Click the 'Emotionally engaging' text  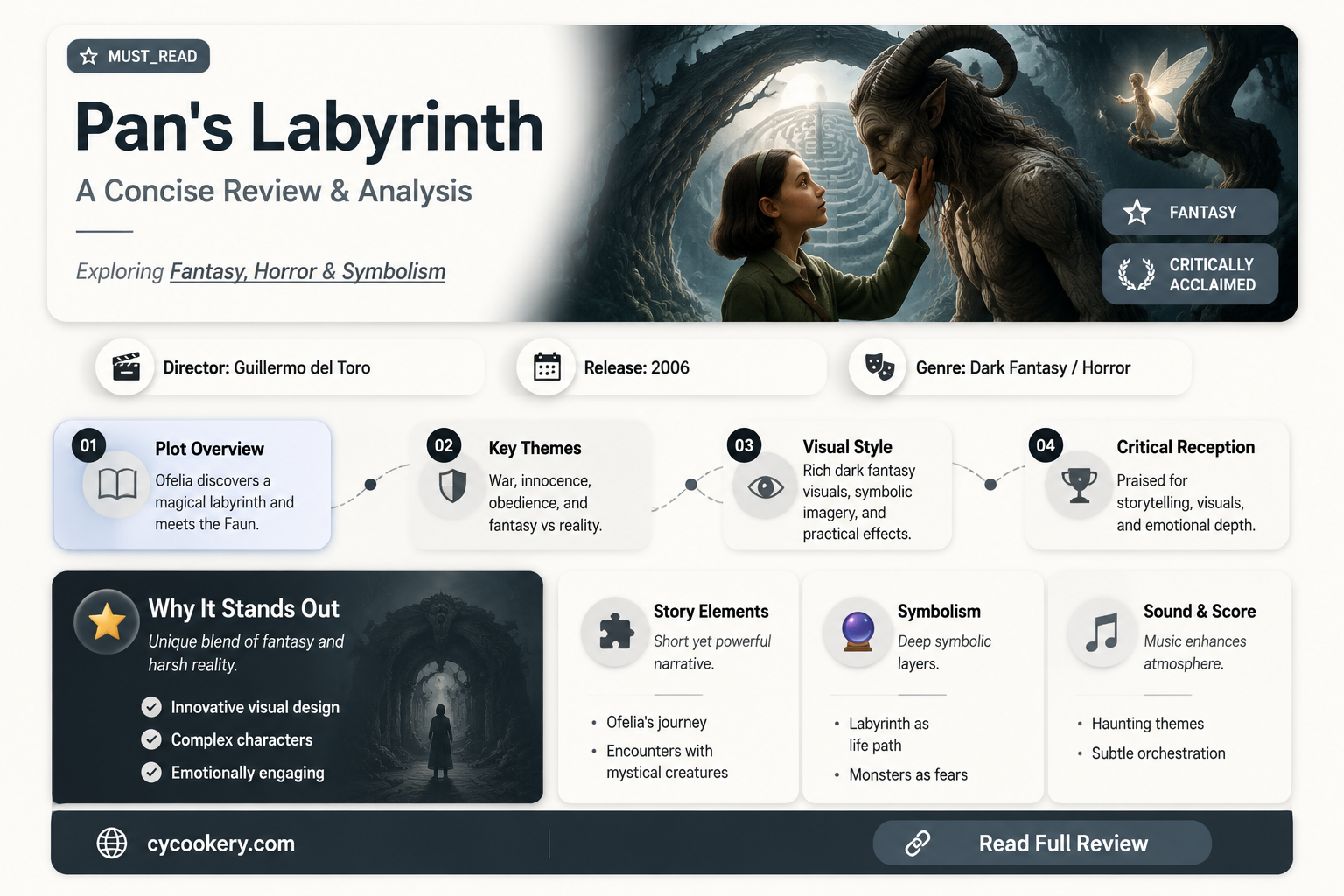point(248,773)
